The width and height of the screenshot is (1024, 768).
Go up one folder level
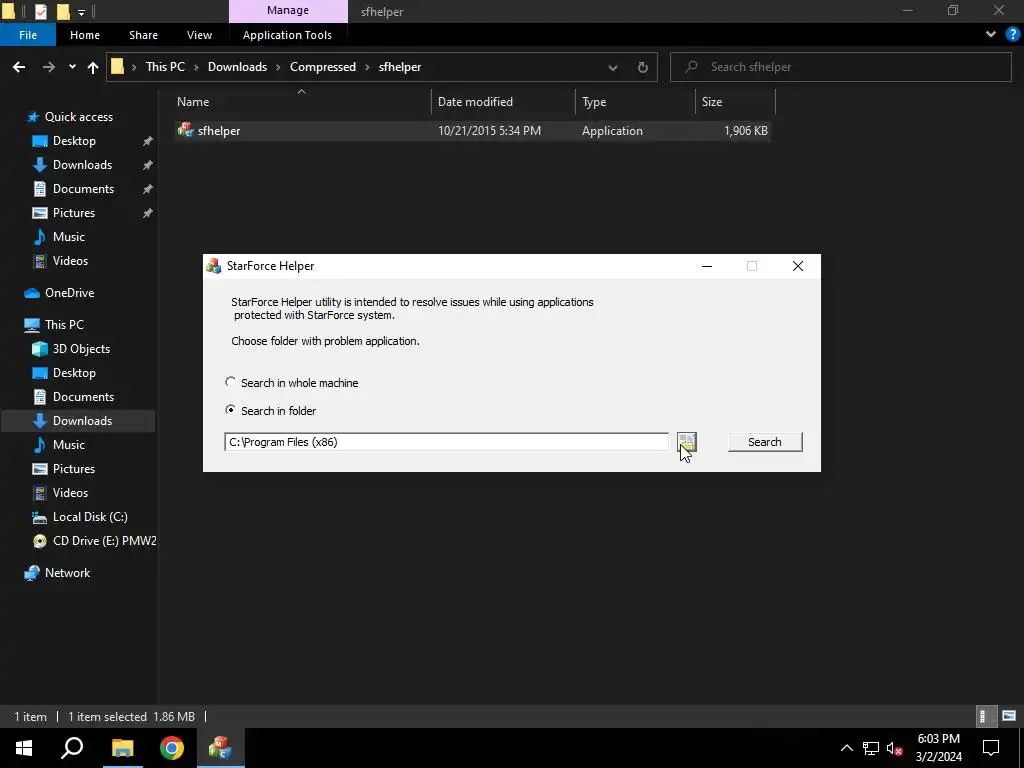[x=93, y=67]
